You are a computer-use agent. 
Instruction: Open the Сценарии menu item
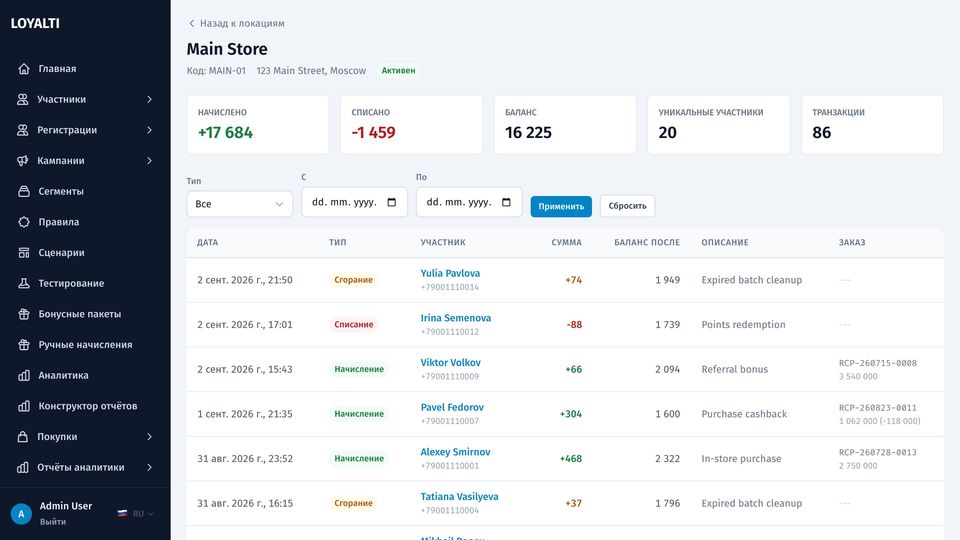coord(85,252)
